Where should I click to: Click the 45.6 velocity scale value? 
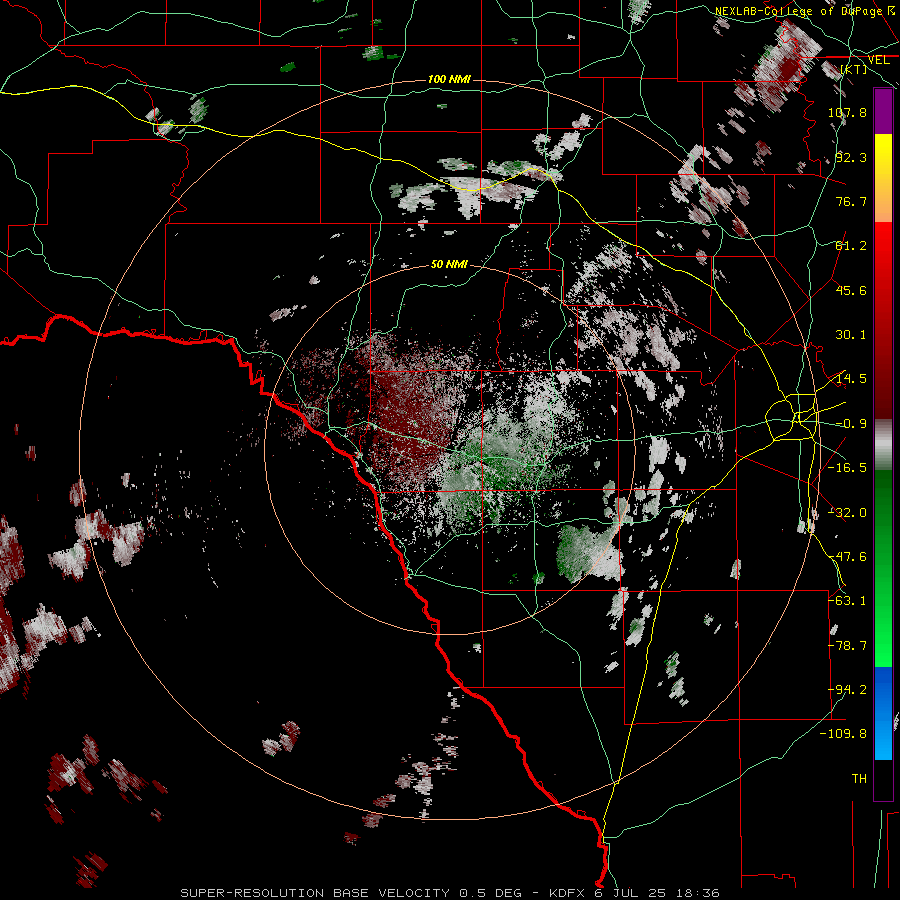tap(851, 290)
